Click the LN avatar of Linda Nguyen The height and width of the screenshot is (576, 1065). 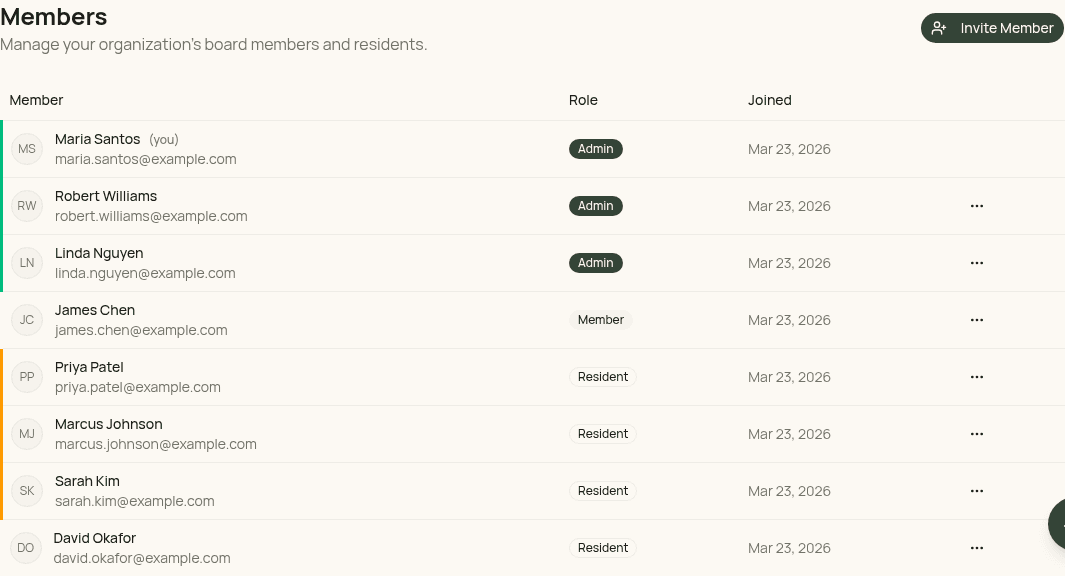27,263
